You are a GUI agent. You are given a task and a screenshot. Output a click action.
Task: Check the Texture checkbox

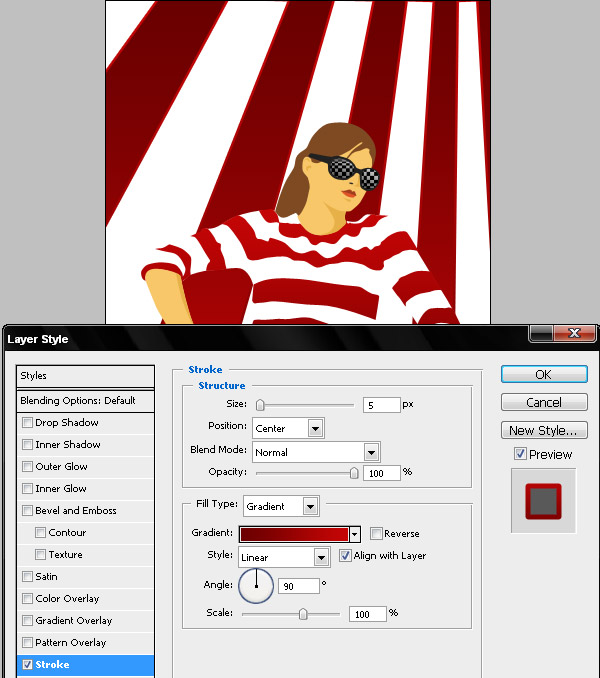(40, 555)
